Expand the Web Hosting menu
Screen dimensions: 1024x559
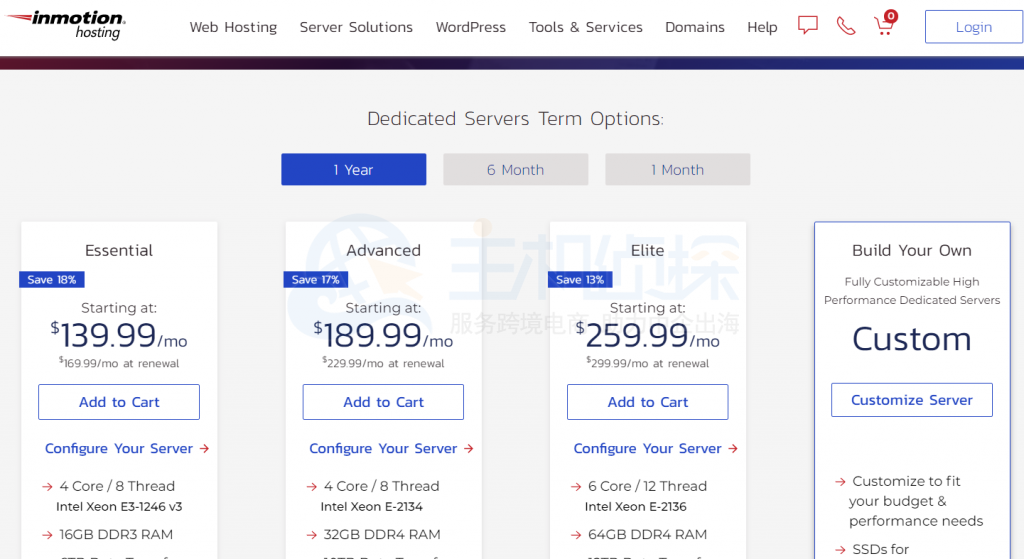[233, 27]
